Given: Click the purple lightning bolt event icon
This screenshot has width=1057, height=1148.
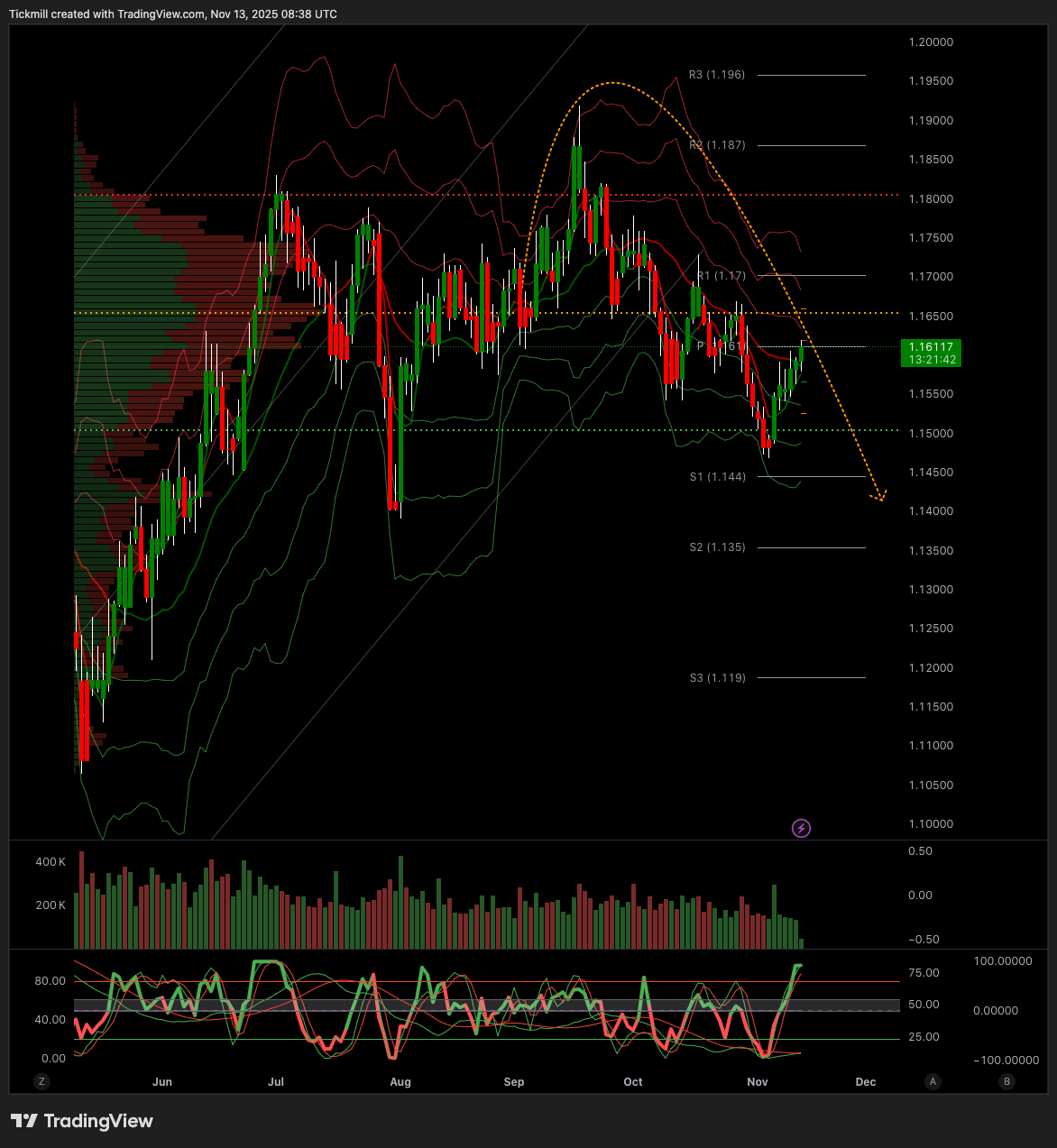Looking at the screenshot, I should pyautogui.click(x=801, y=828).
